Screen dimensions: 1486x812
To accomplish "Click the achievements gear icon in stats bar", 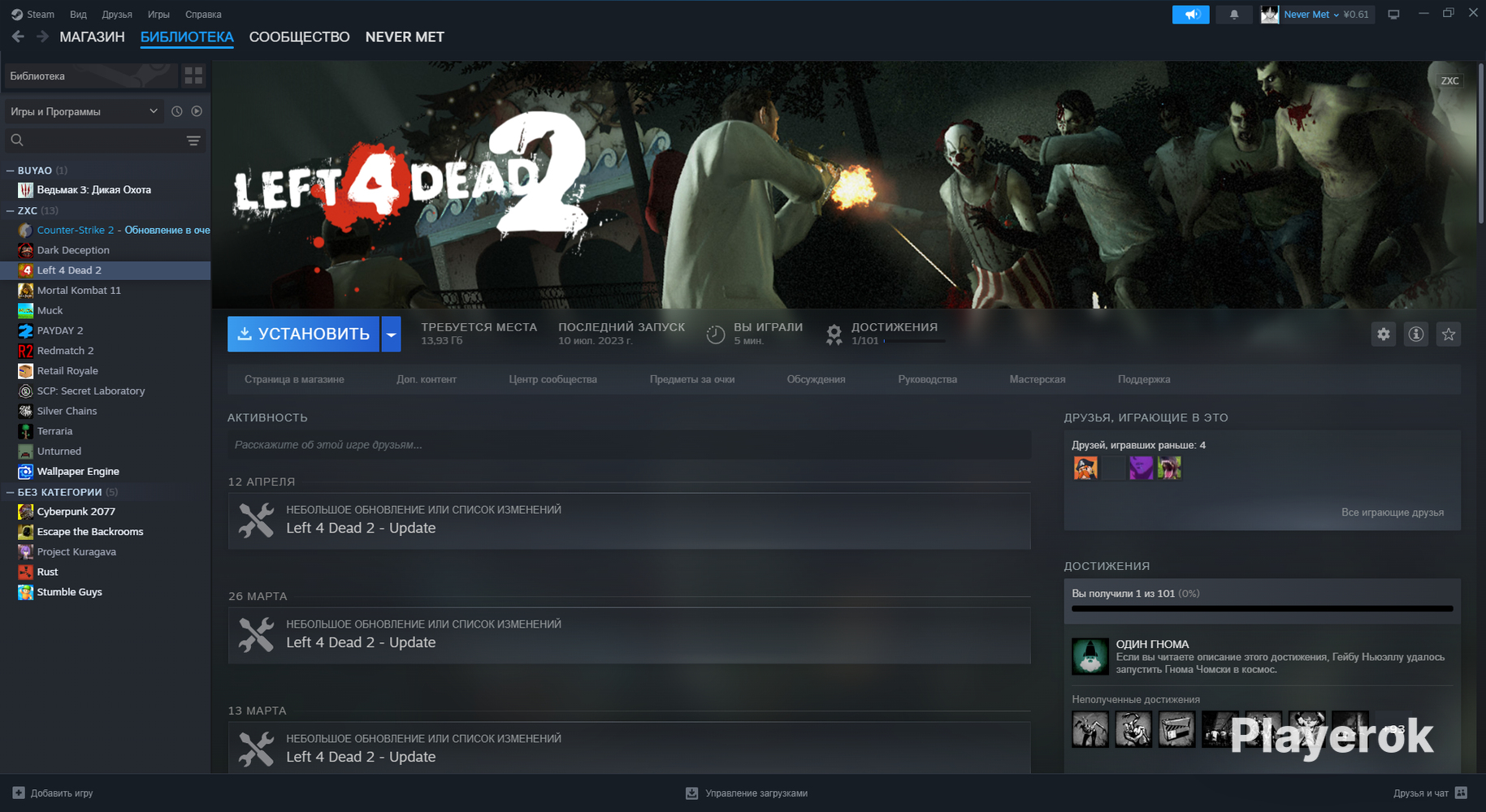I will pyautogui.click(x=834, y=334).
